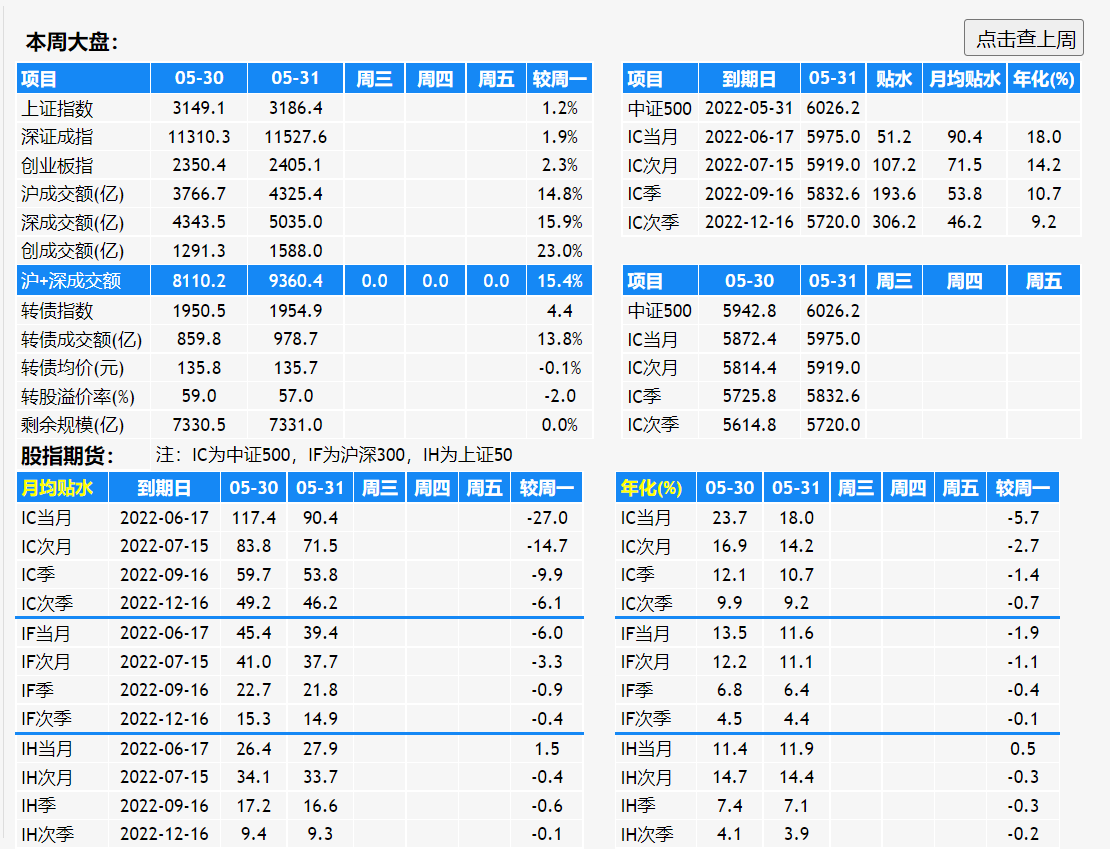1110x849 pixels.
Task: Click 上证指数 05-31 value 3186.4
Action: (295, 108)
